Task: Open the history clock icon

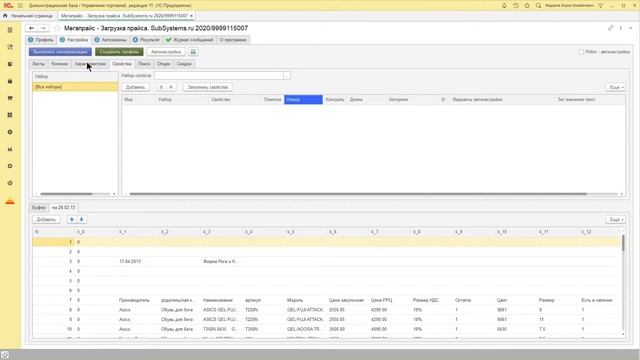Action: [x=516, y=5]
